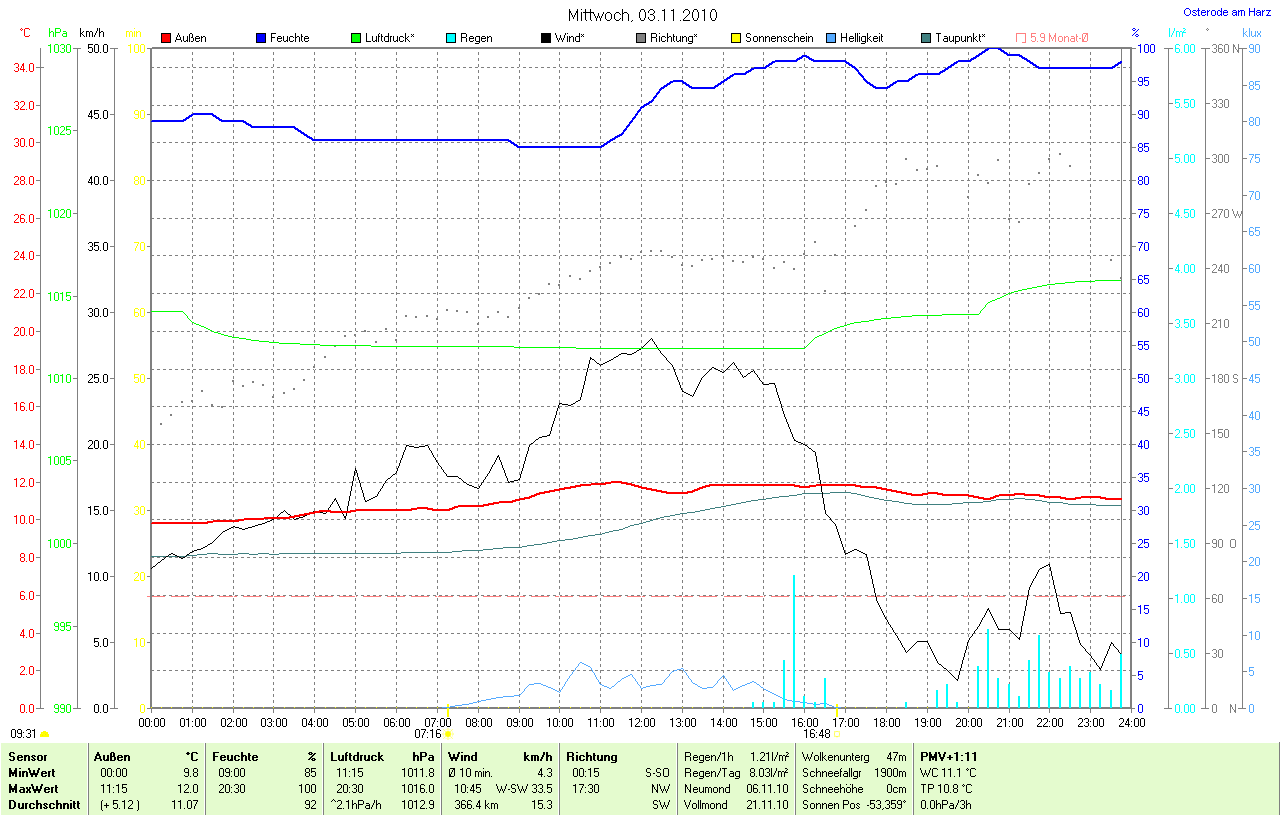
Task: Click the yellow Sonnenschein legend square
Action: coord(736,38)
